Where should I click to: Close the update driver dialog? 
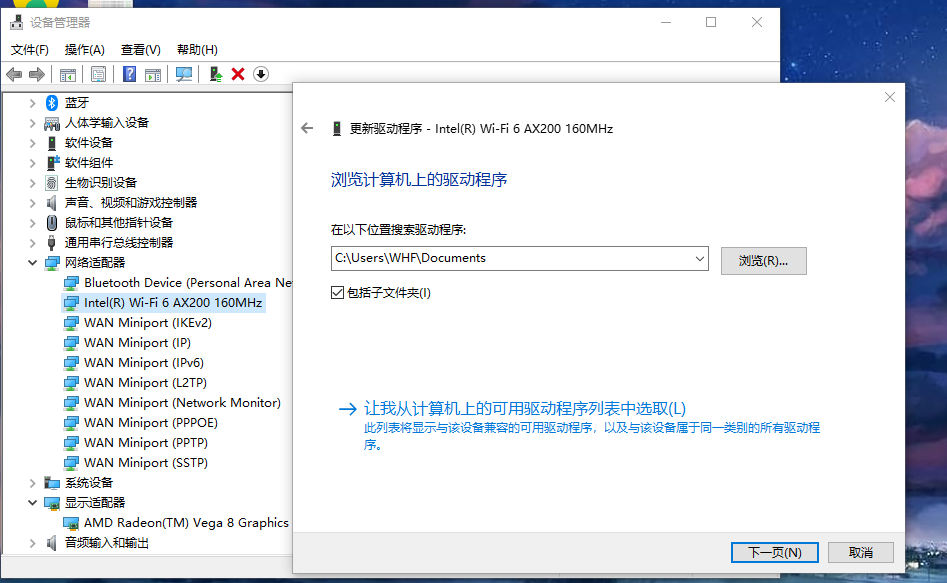click(890, 97)
